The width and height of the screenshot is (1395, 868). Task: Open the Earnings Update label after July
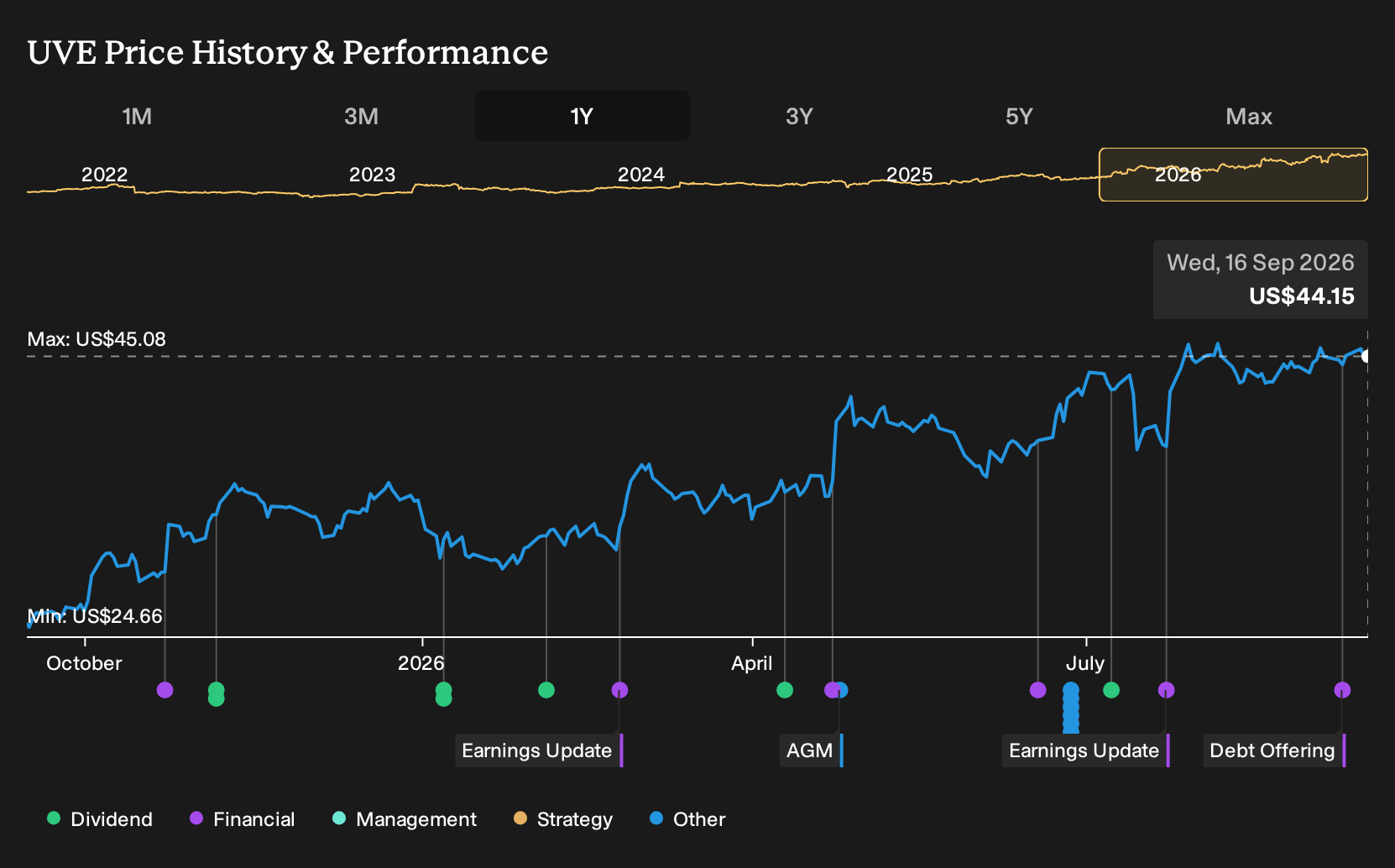pos(1086,750)
